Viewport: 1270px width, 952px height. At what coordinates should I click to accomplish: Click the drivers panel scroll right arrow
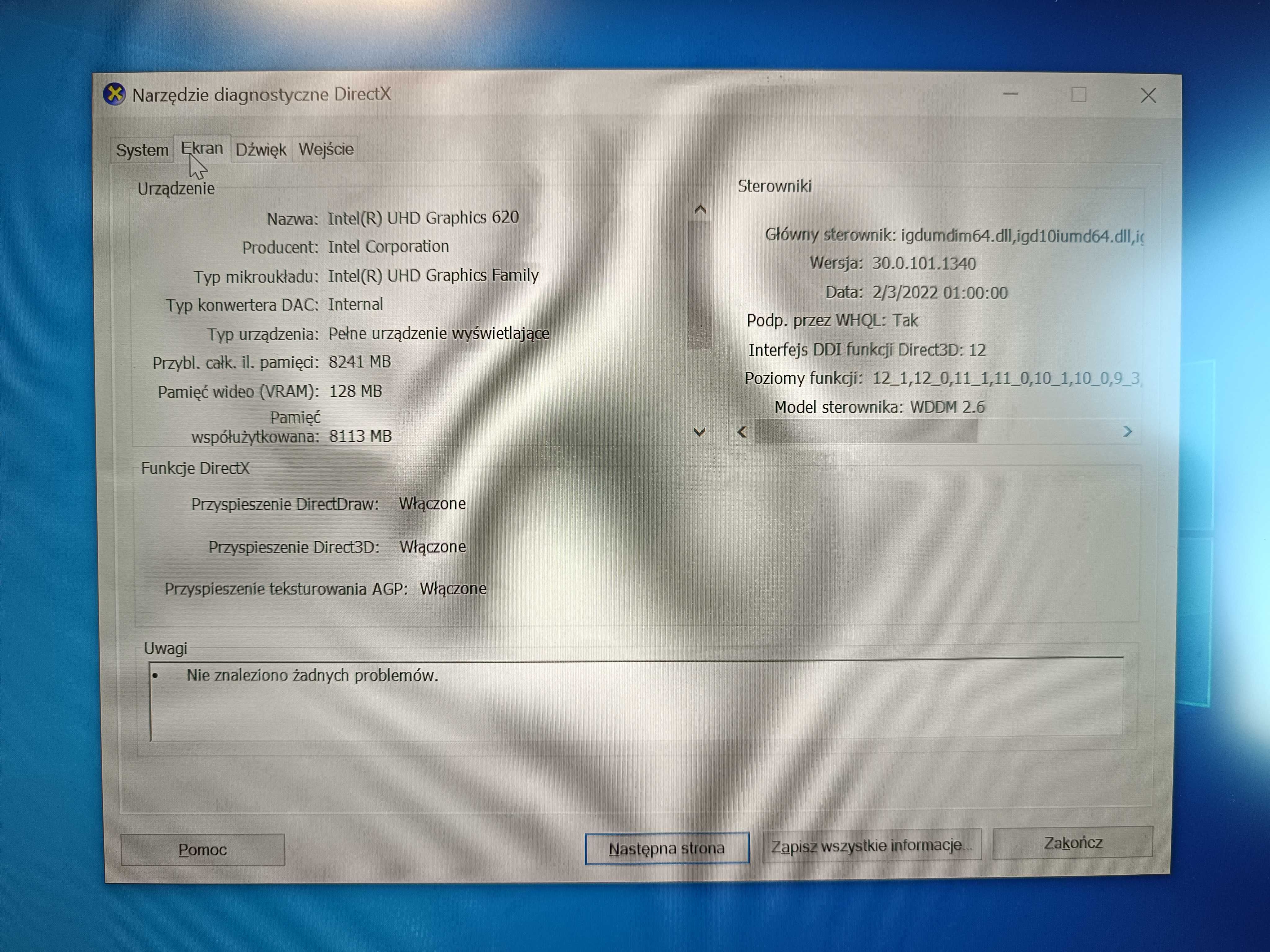pyautogui.click(x=1128, y=431)
